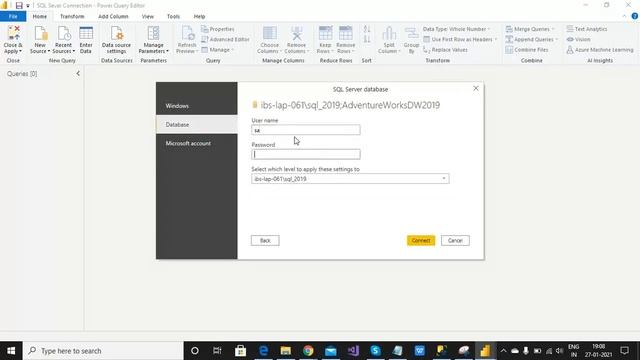Open the notification center icon
The width and height of the screenshot is (640, 360).
click(x=624, y=351)
